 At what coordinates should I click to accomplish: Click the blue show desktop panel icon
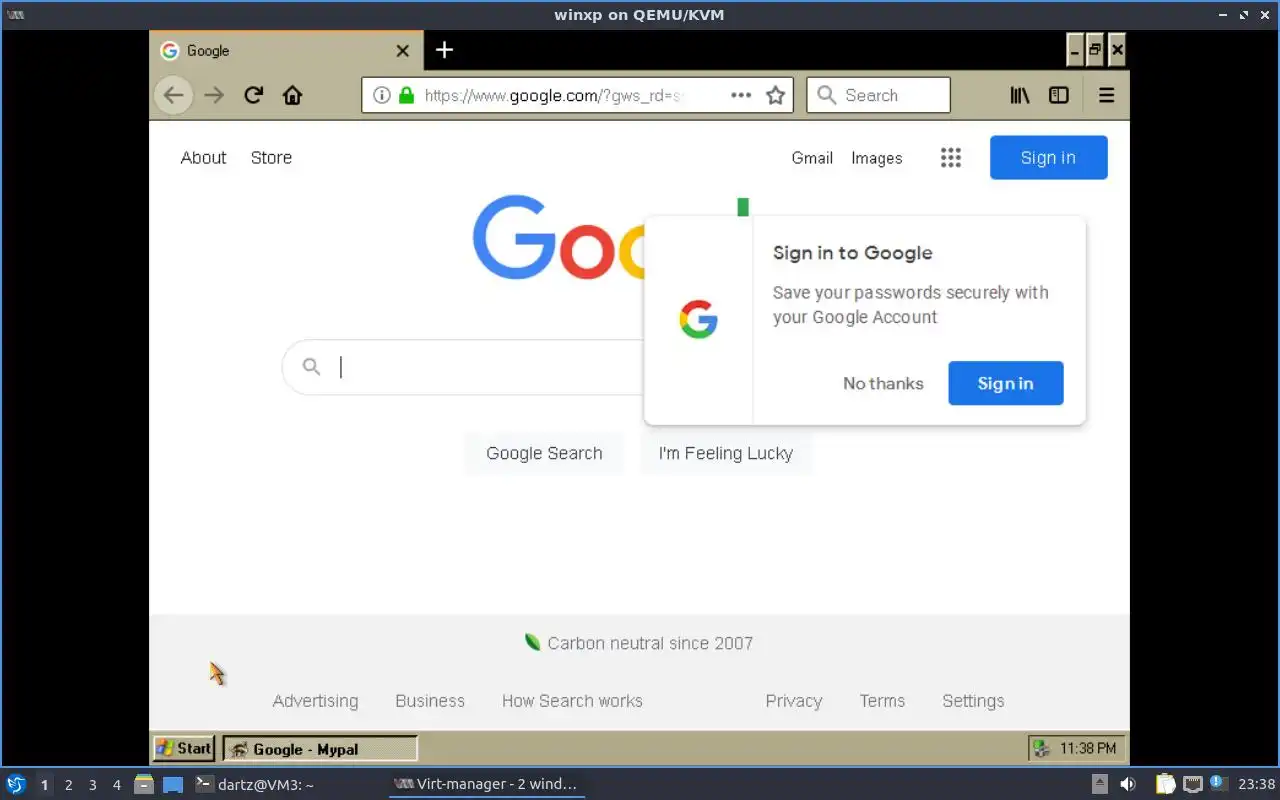click(x=173, y=784)
